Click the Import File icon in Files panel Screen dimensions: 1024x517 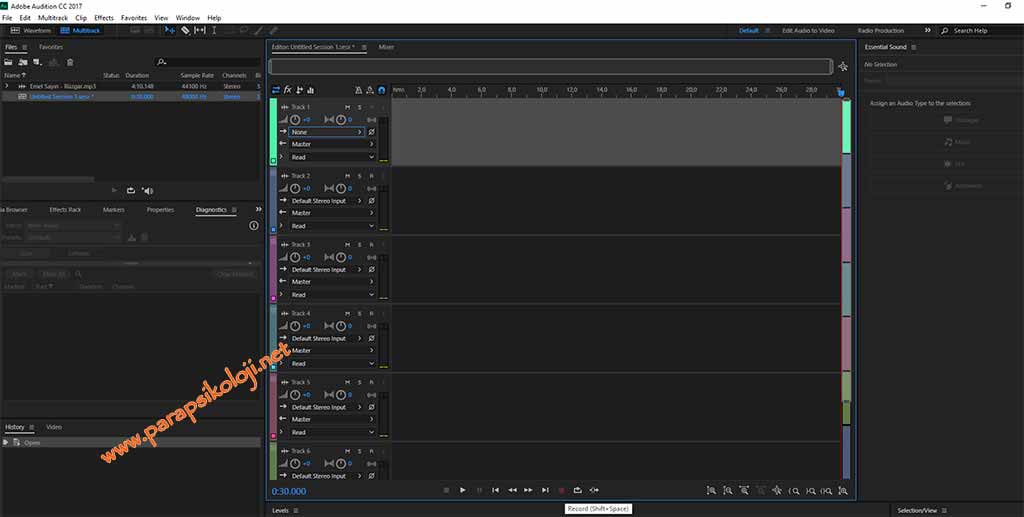click(23, 62)
